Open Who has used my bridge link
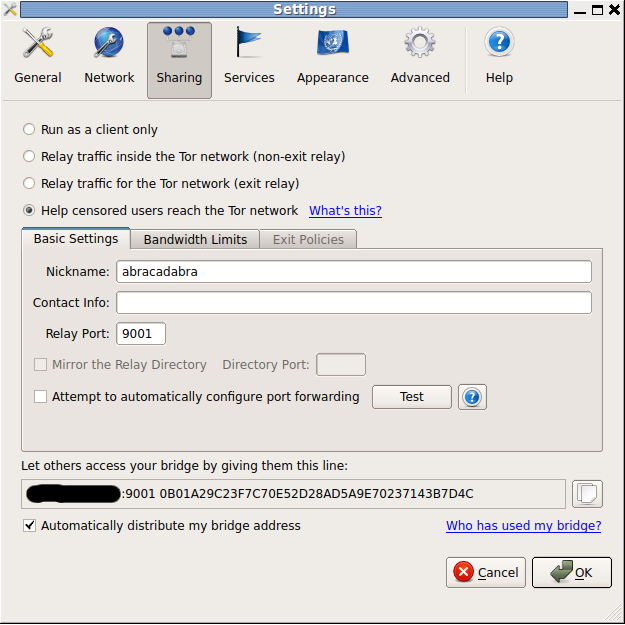The width and height of the screenshot is (625, 625). [523, 526]
